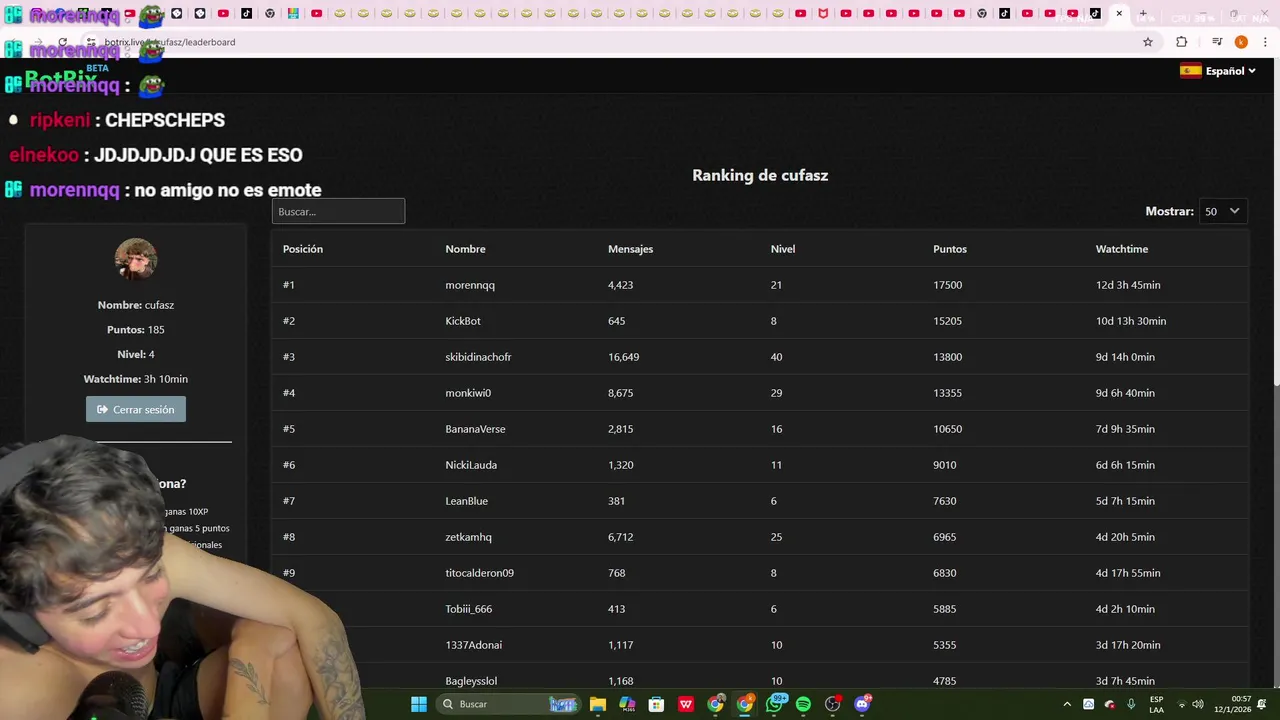
Task: Sort by the Nombre column header
Action: point(465,249)
